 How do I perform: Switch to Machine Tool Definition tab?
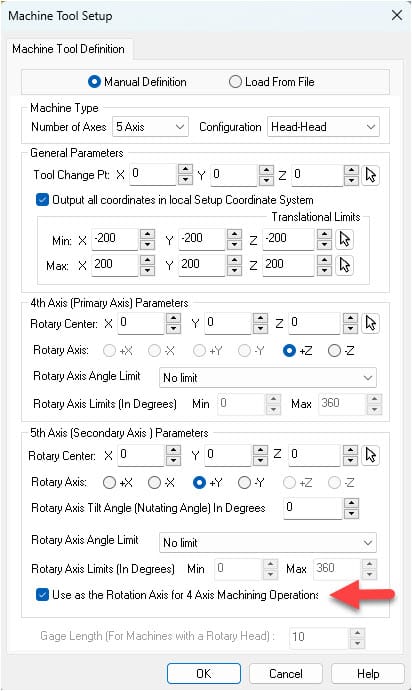pos(69,49)
